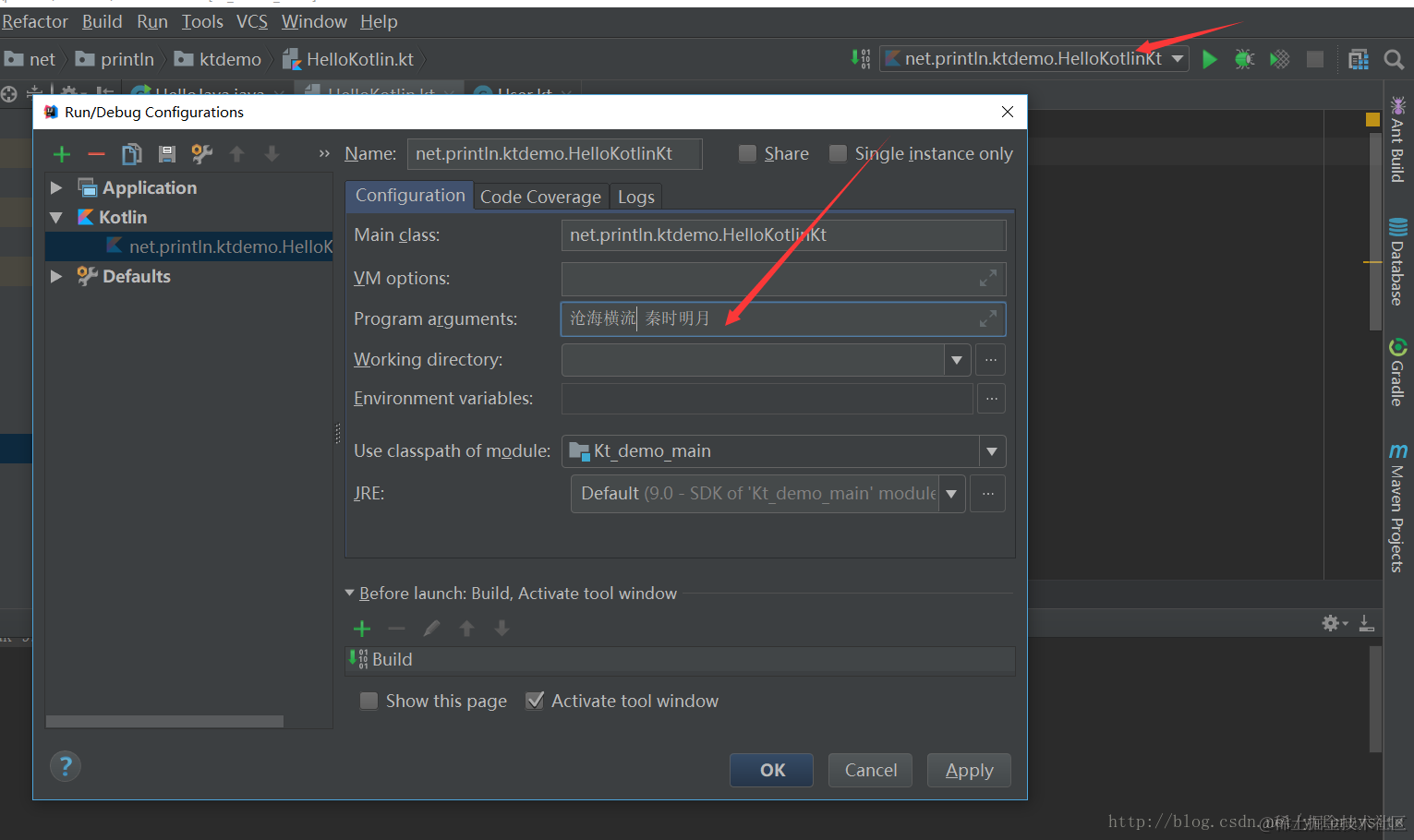Uncheck Activate tool window

[x=534, y=701]
